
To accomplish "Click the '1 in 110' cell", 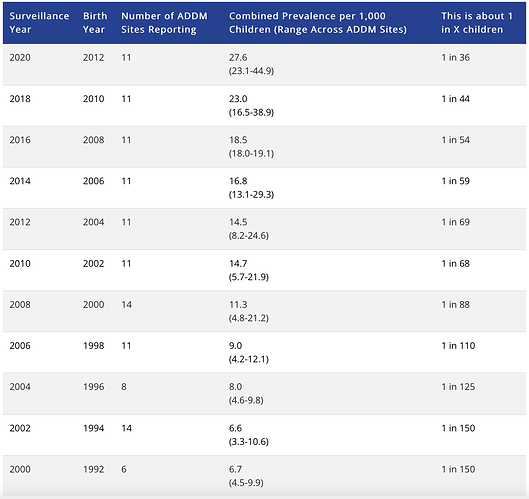I will (458, 346).
